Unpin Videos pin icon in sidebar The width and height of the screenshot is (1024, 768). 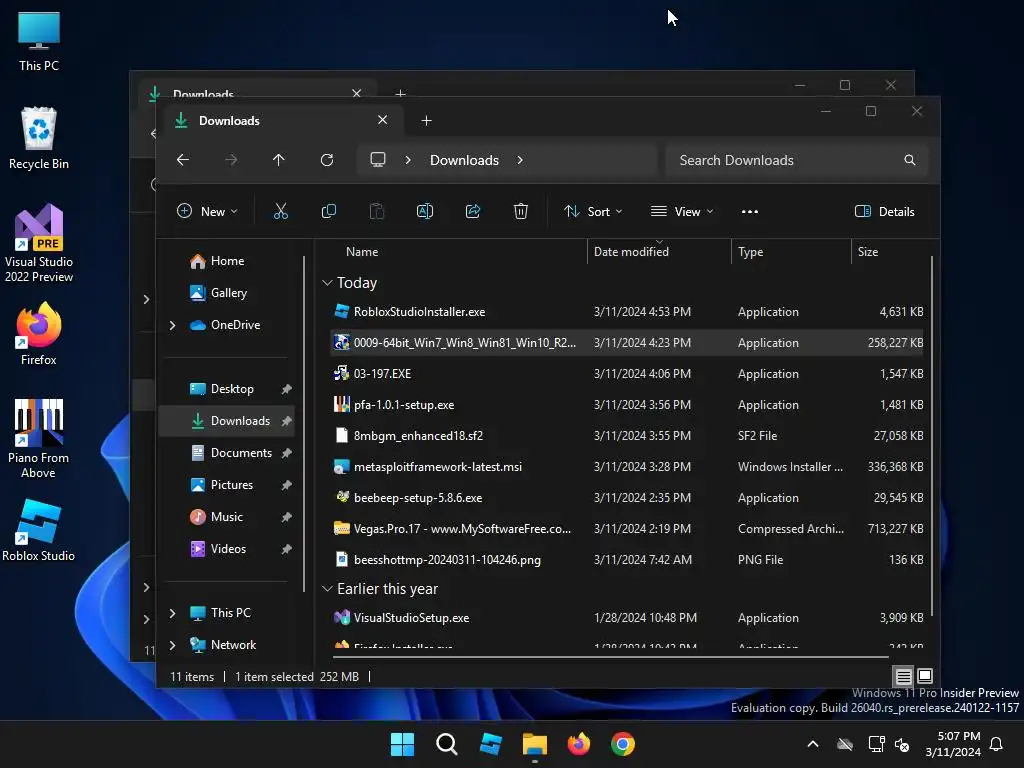click(x=286, y=549)
